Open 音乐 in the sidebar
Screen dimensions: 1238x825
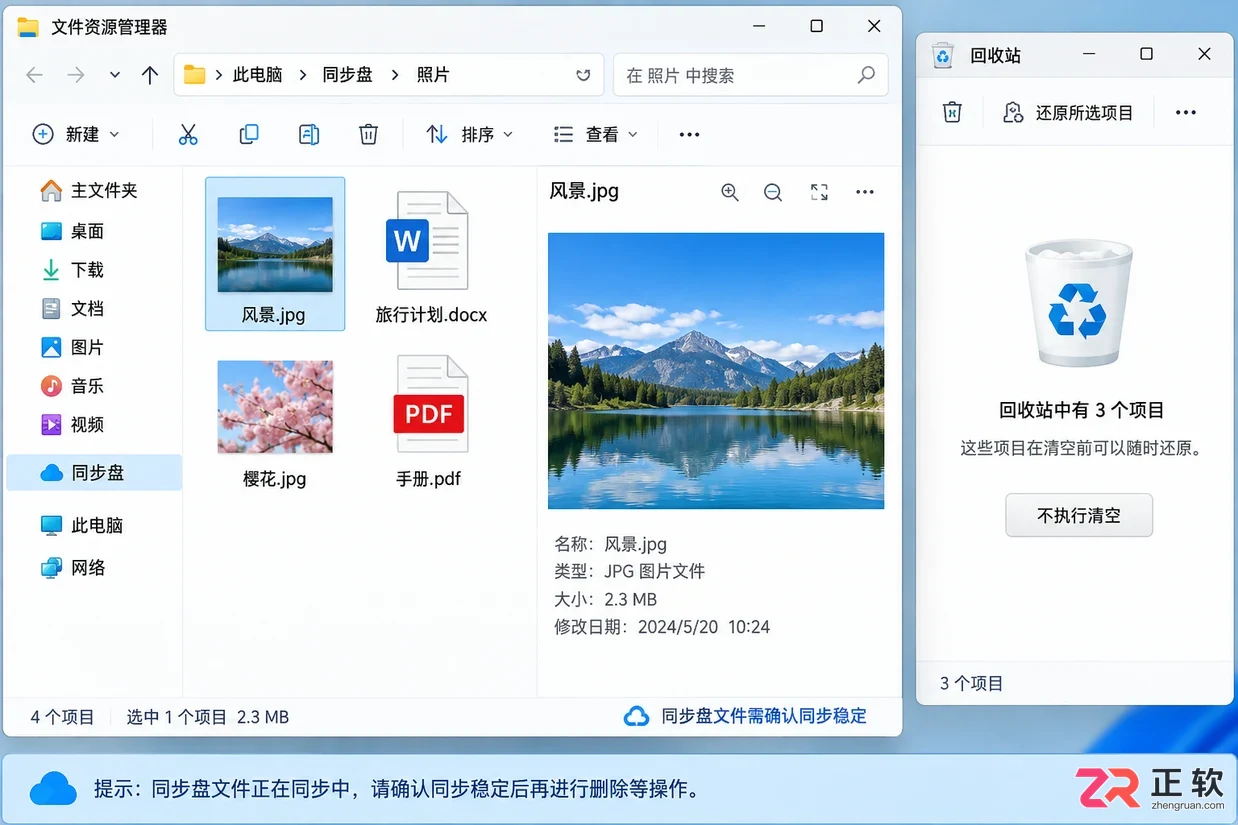point(94,386)
